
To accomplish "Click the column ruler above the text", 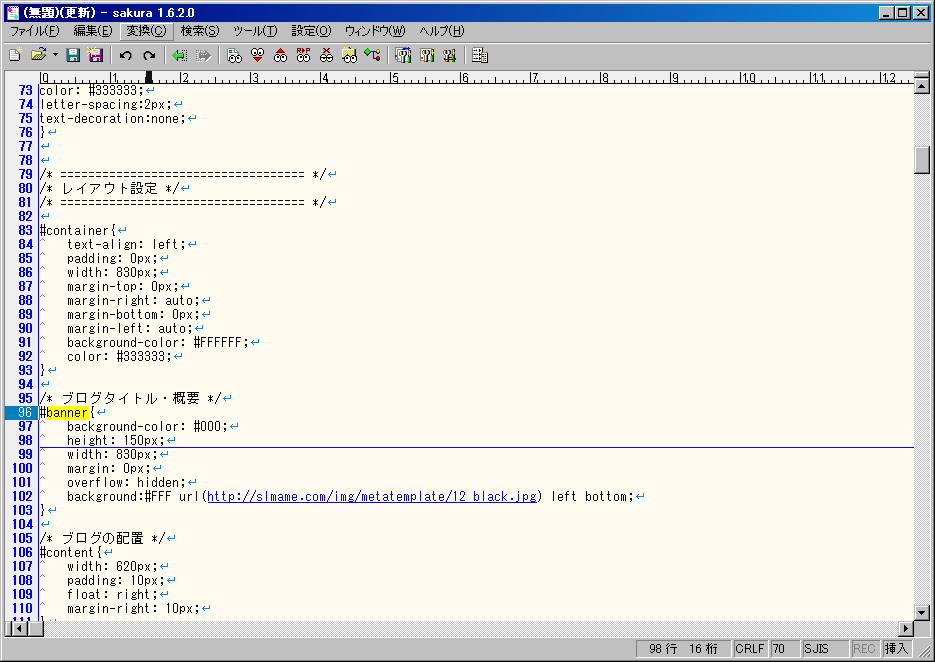I will (476, 78).
